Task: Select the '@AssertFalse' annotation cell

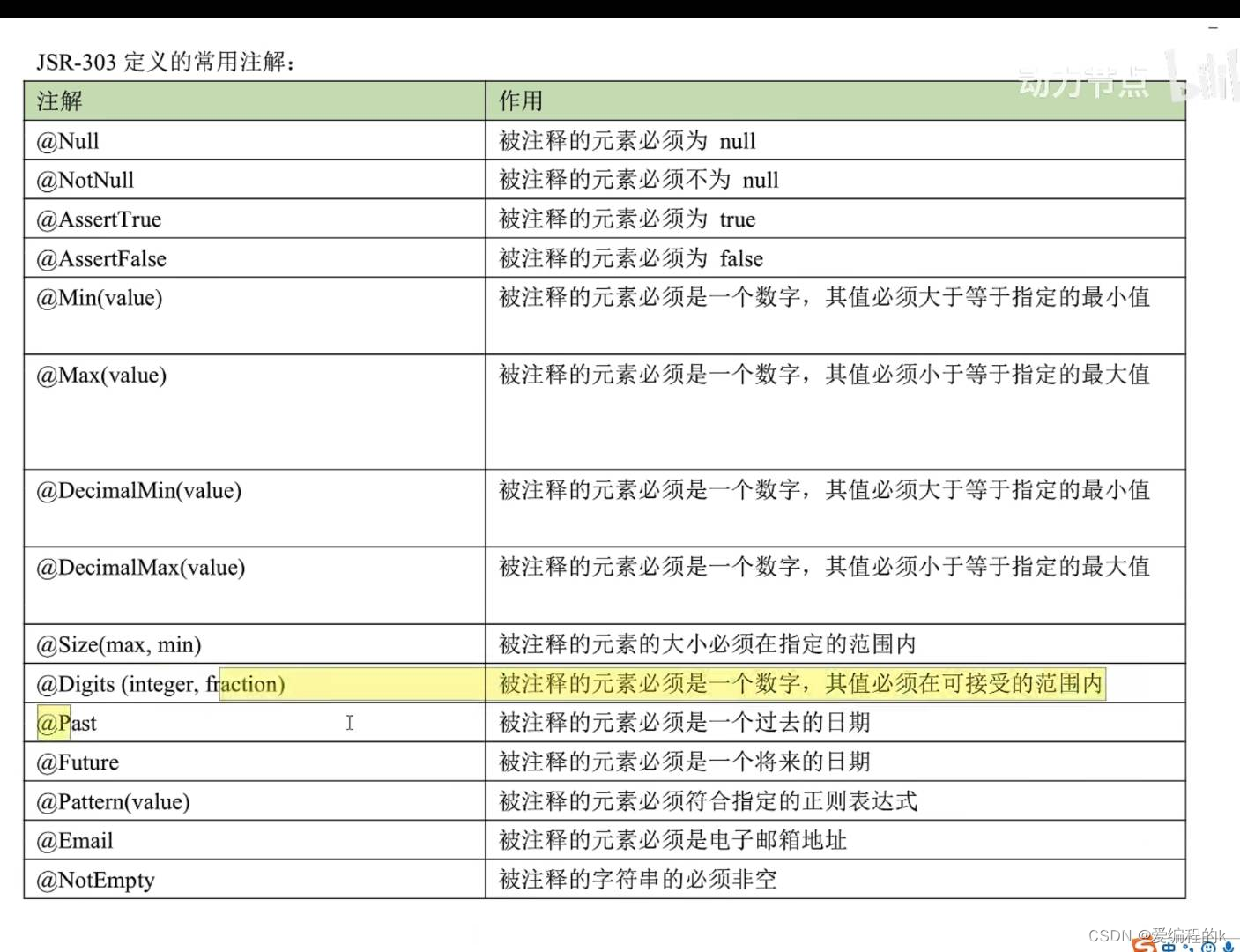Action: 254,258
